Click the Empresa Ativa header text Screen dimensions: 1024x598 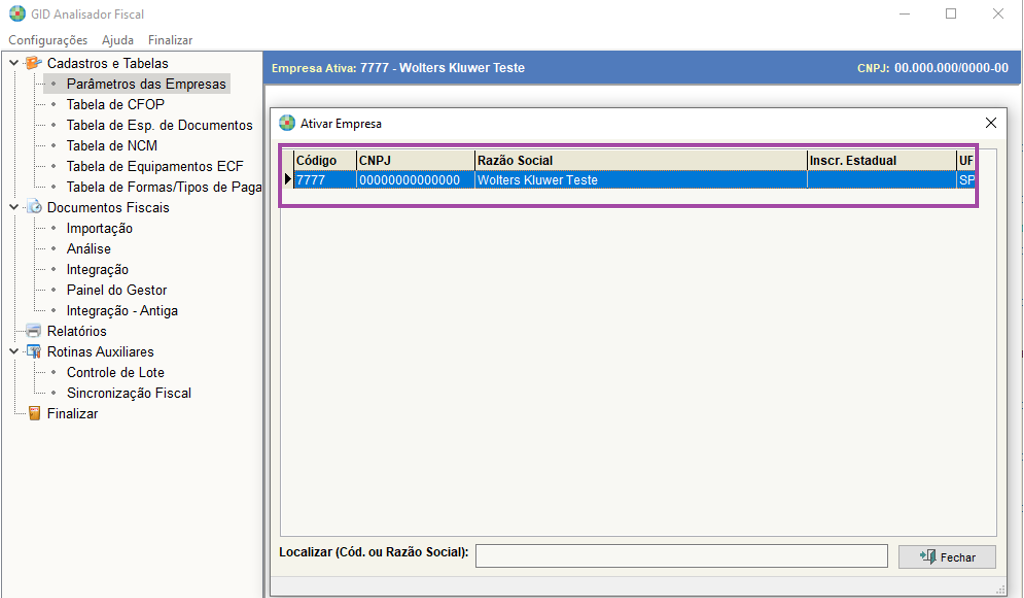[x=398, y=68]
